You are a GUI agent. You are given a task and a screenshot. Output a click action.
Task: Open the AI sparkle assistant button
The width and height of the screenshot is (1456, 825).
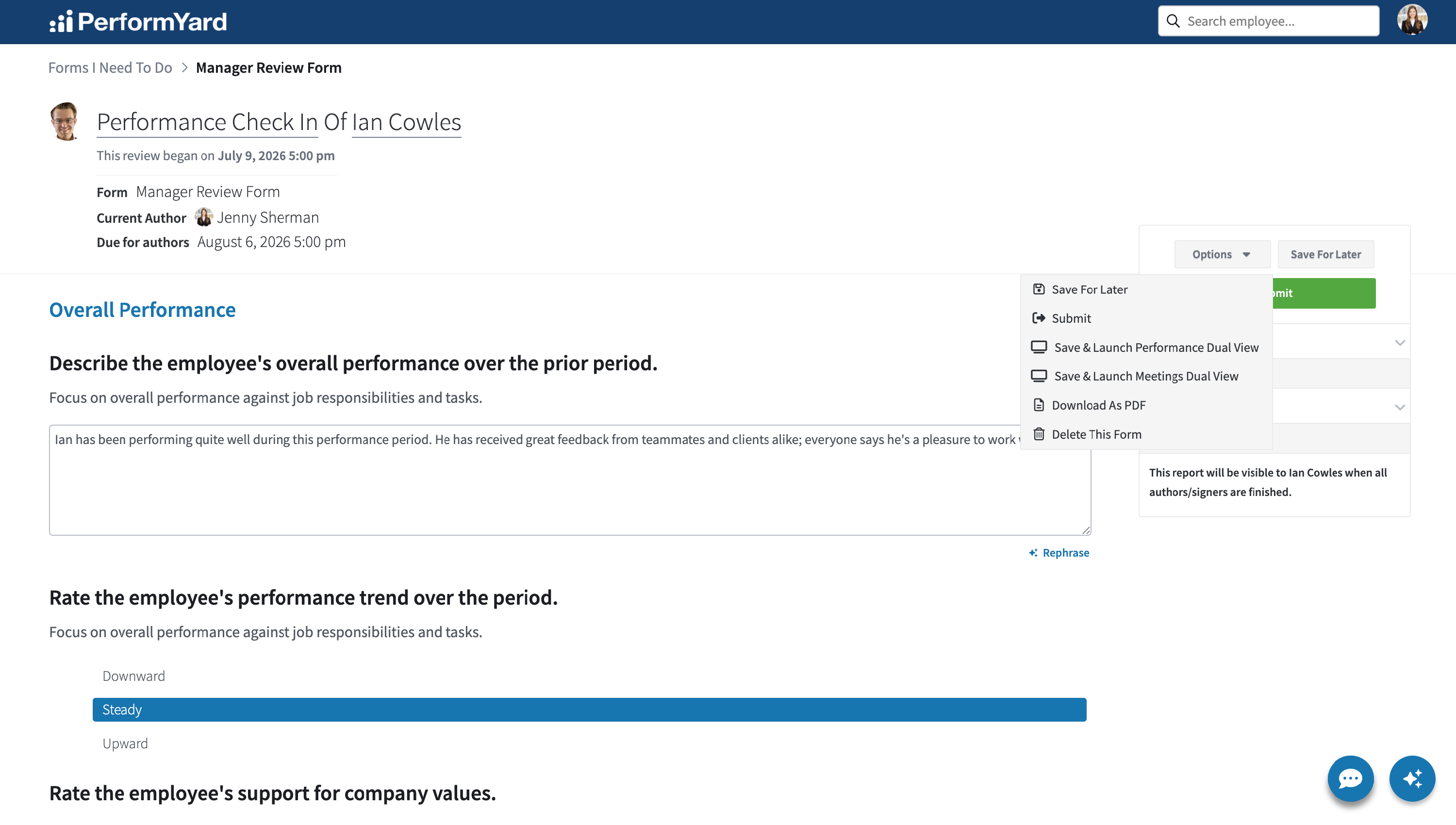pos(1412,778)
